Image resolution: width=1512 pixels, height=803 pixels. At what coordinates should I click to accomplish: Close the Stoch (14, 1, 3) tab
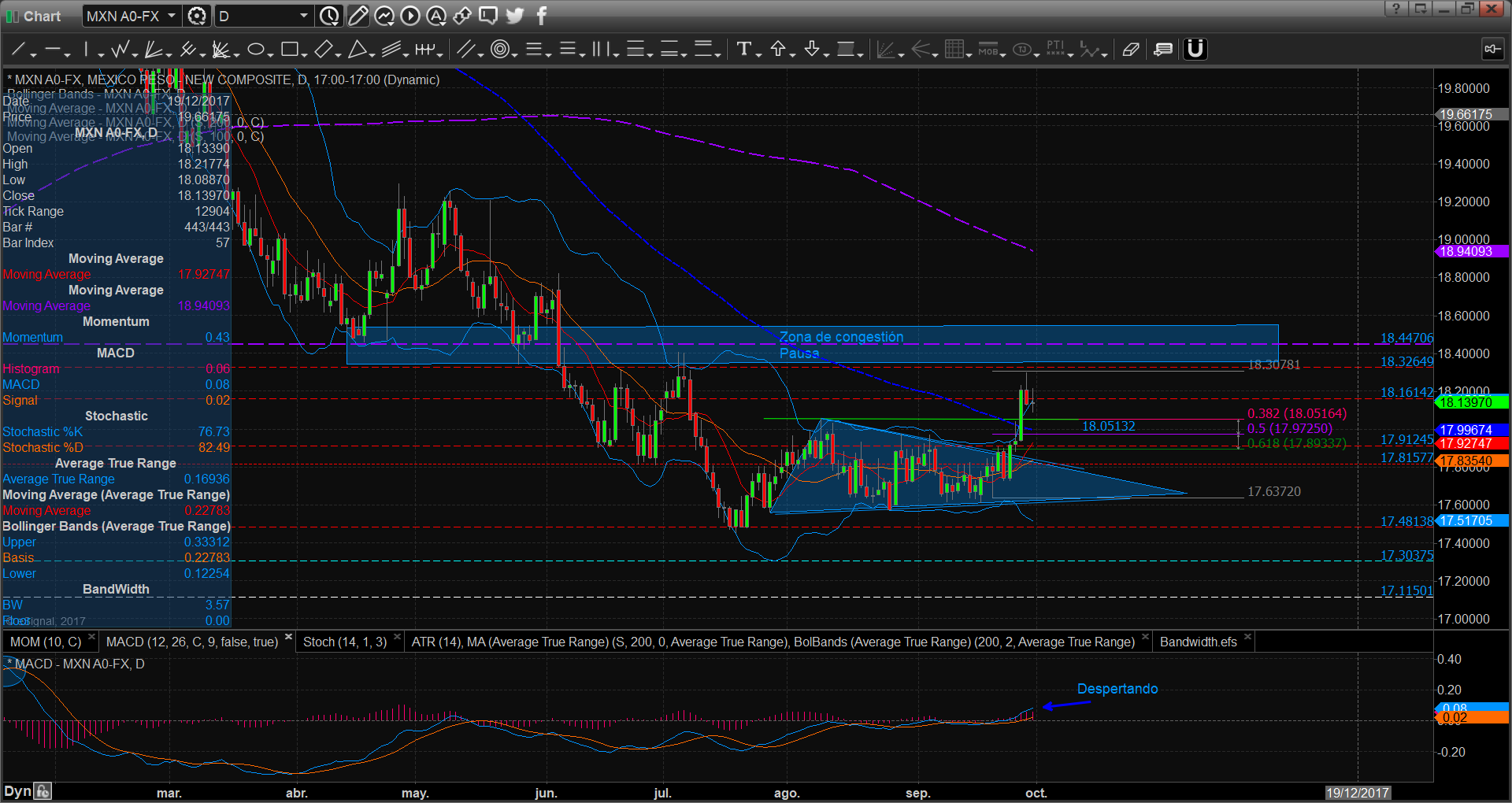[397, 637]
